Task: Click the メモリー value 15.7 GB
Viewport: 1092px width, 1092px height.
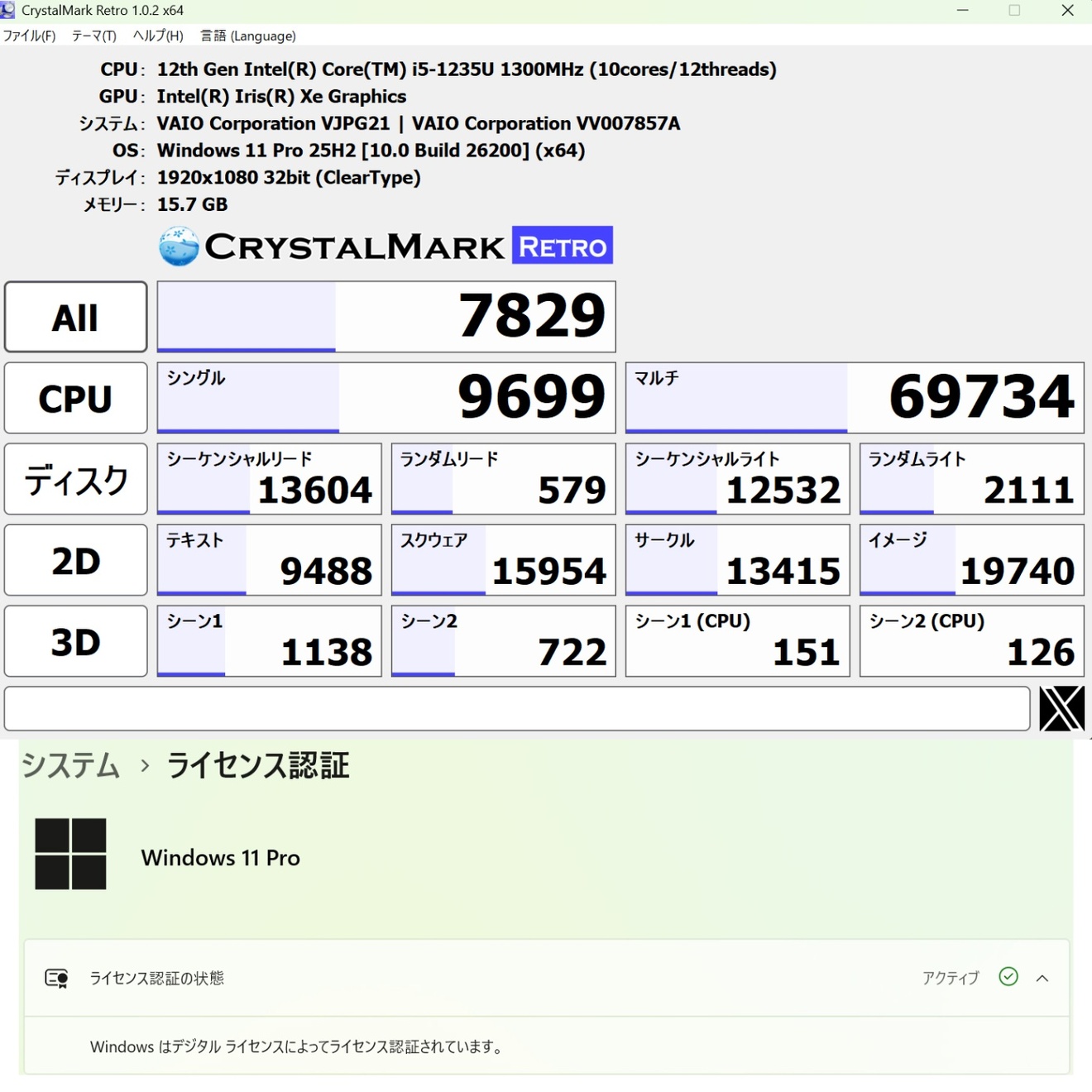Action: [x=192, y=204]
